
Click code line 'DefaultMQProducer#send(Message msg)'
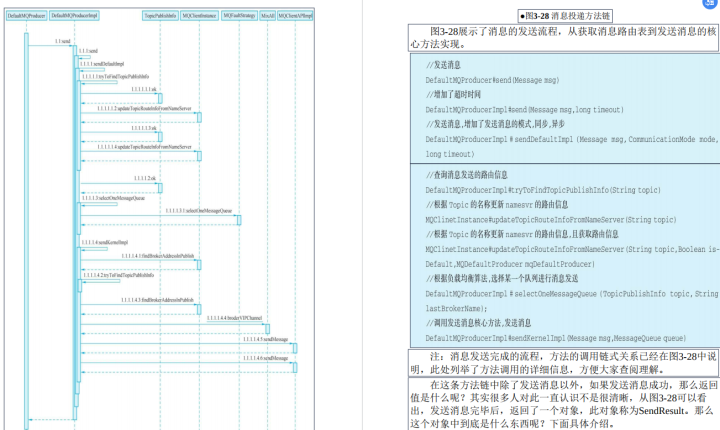[x=492, y=80]
